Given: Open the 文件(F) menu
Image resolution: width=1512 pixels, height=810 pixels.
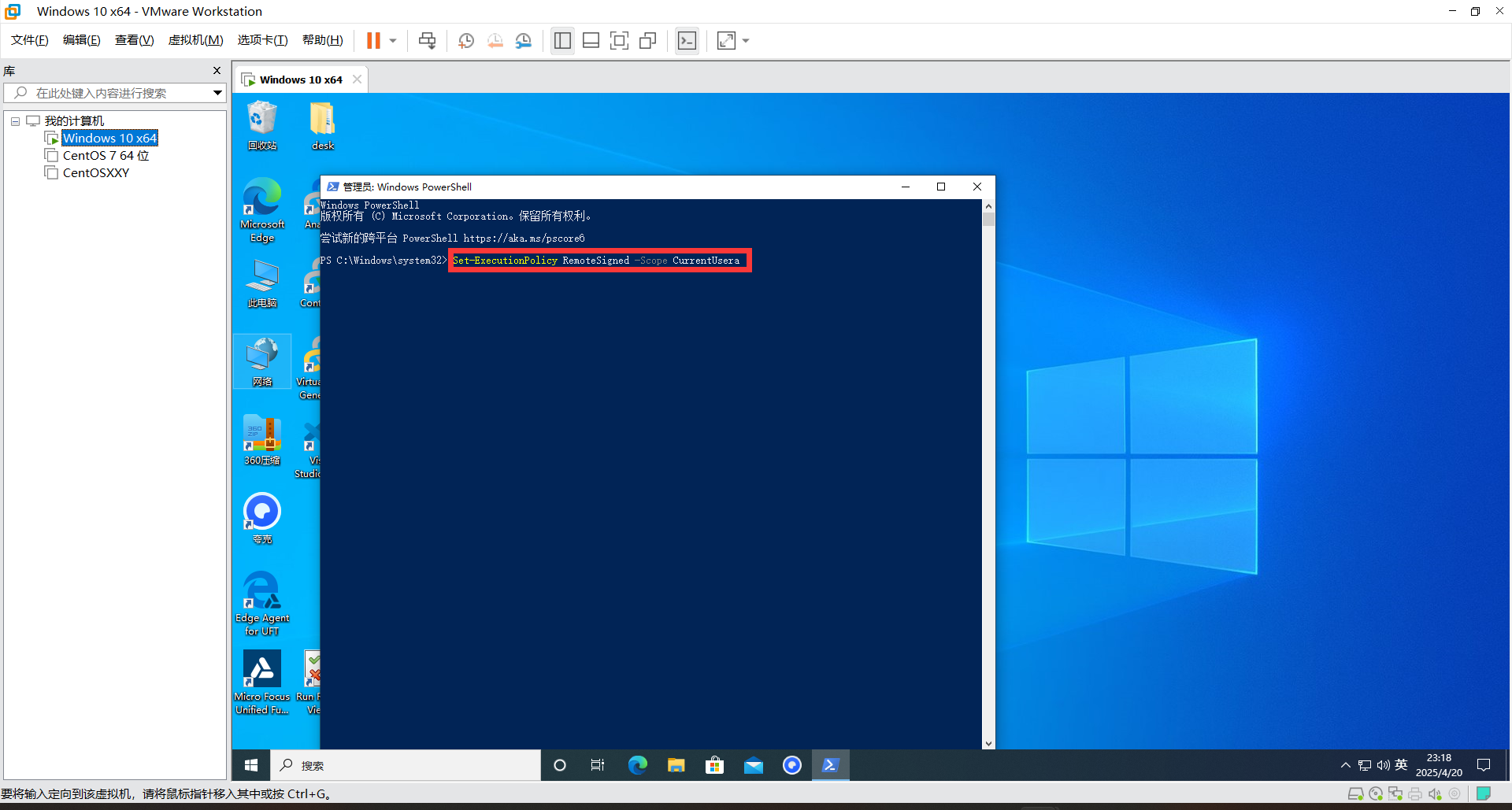Looking at the screenshot, I should [x=30, y=40].
